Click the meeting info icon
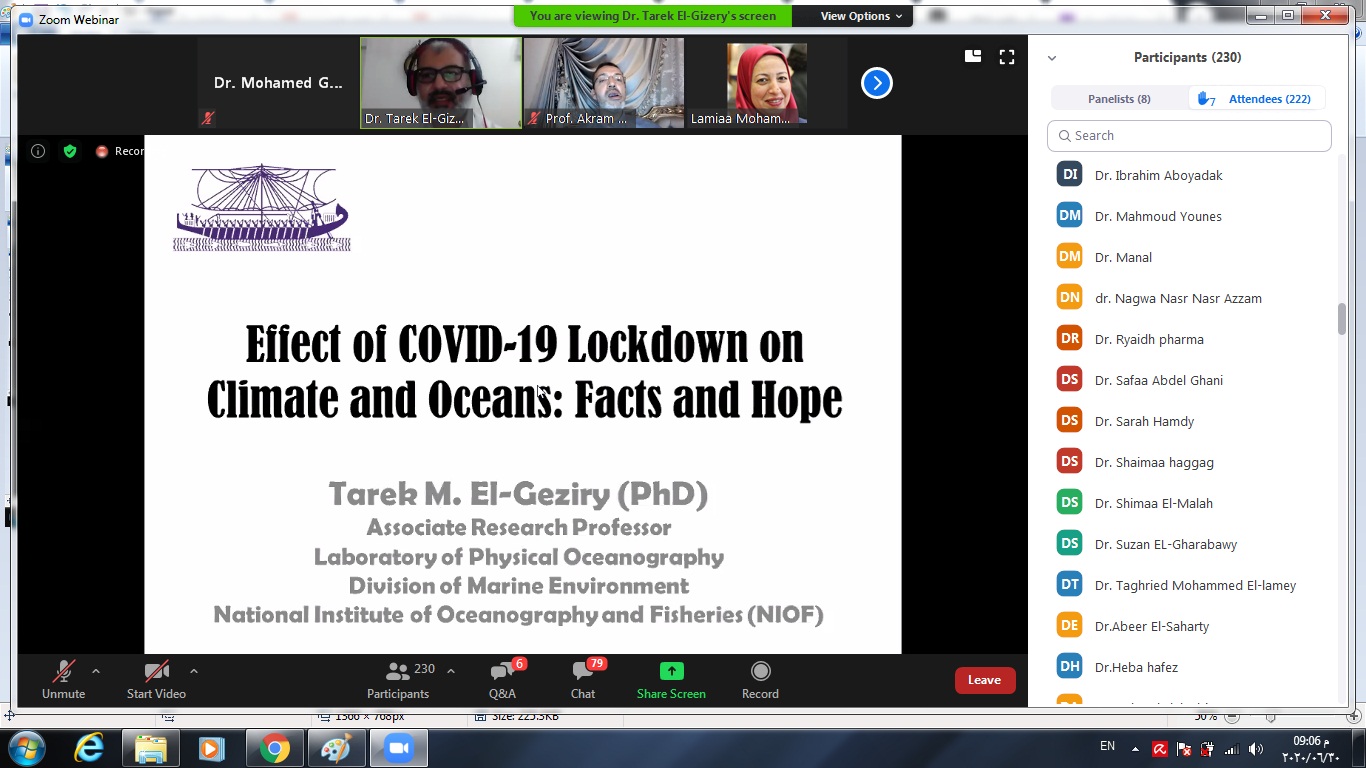This screenshot has height=768, width=1366. [x=38, y=151]
